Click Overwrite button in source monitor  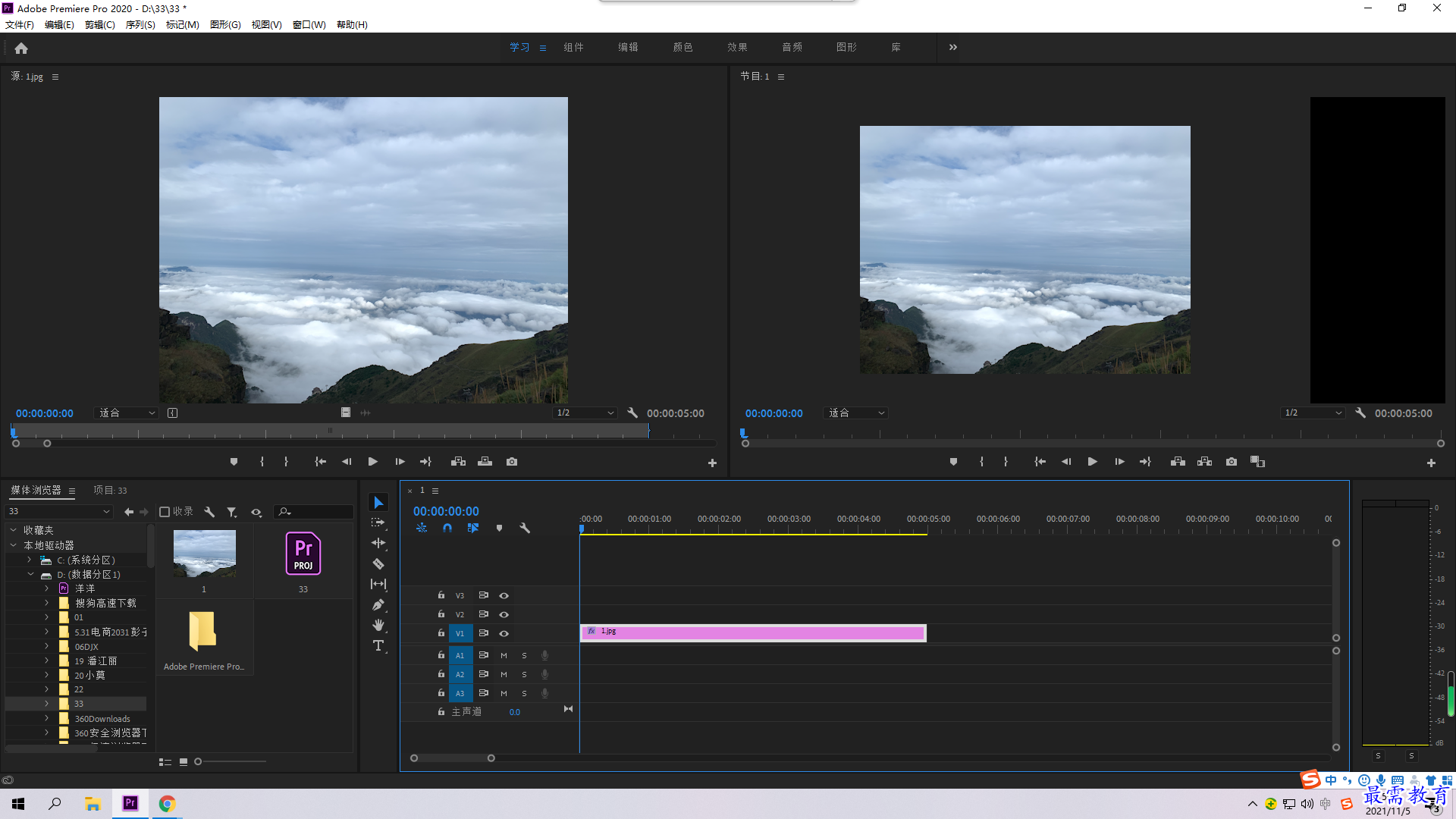pos(485,462)
